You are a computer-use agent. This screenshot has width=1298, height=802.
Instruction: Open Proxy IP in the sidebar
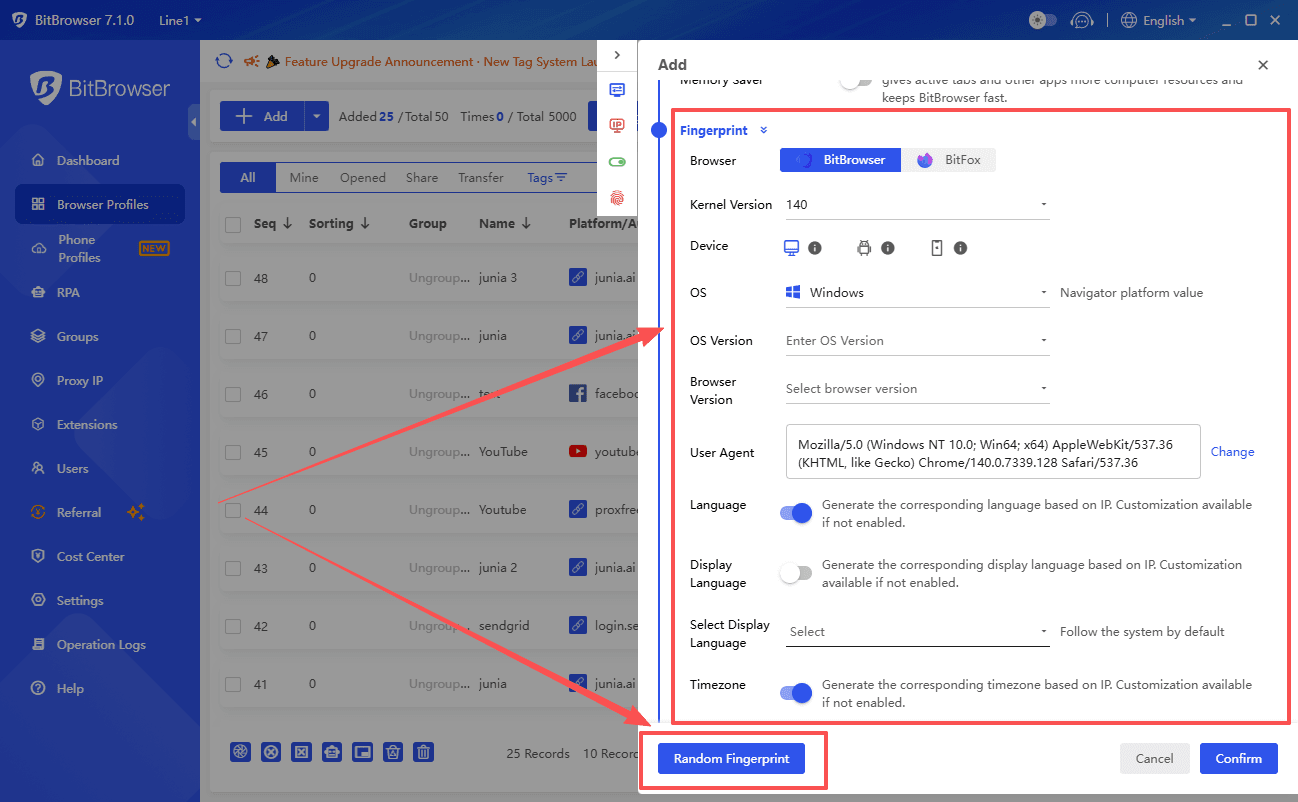[x=80, y=381]
